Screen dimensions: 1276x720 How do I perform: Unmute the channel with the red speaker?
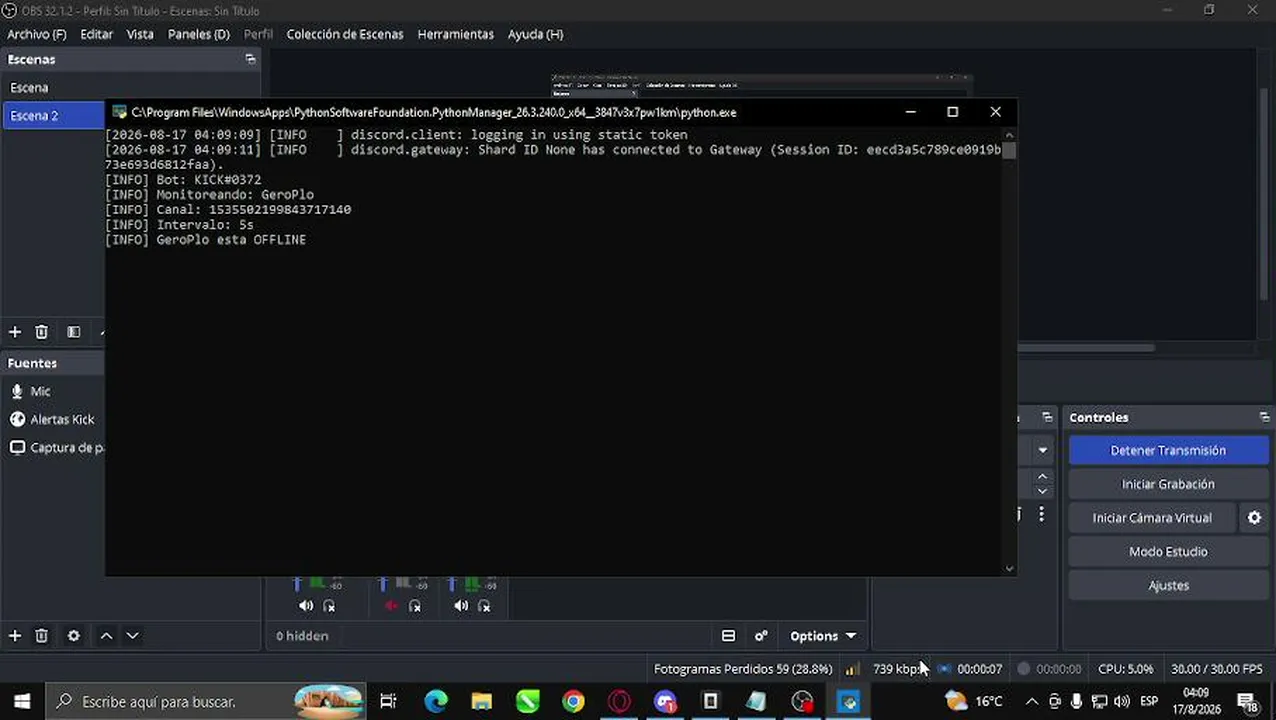tap(391, 606)
